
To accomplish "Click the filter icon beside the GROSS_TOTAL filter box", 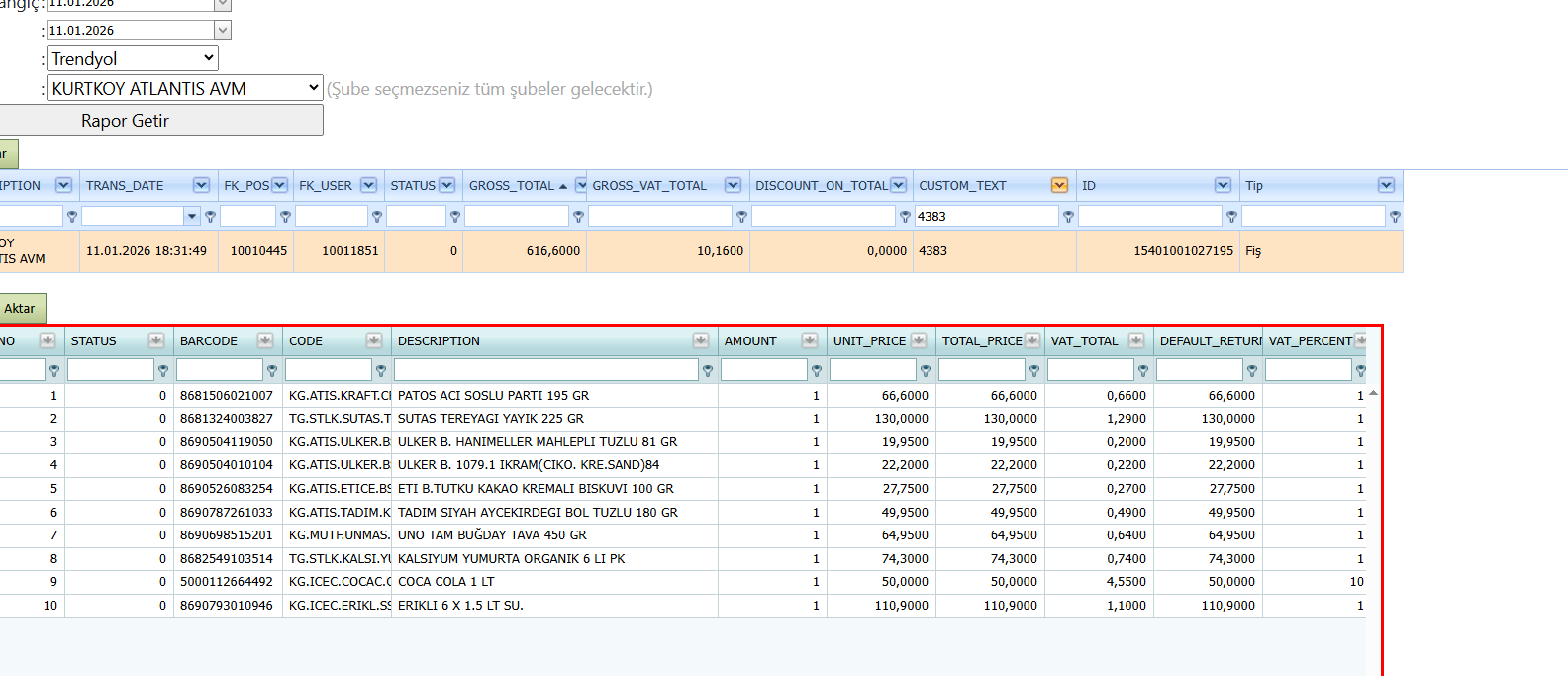I will (x=578, y=216).
